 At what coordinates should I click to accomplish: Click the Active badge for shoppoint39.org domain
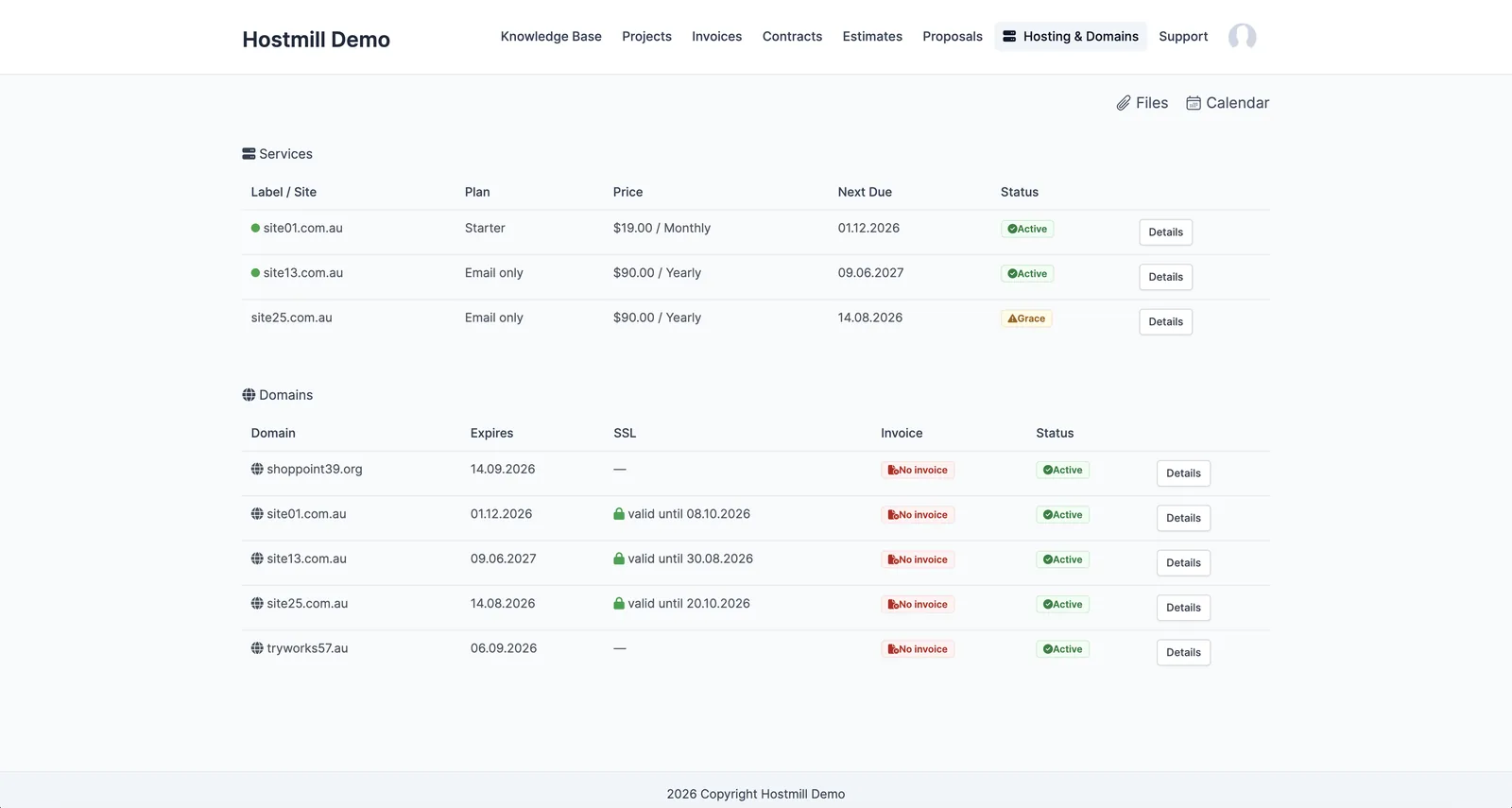(1062, 470)
